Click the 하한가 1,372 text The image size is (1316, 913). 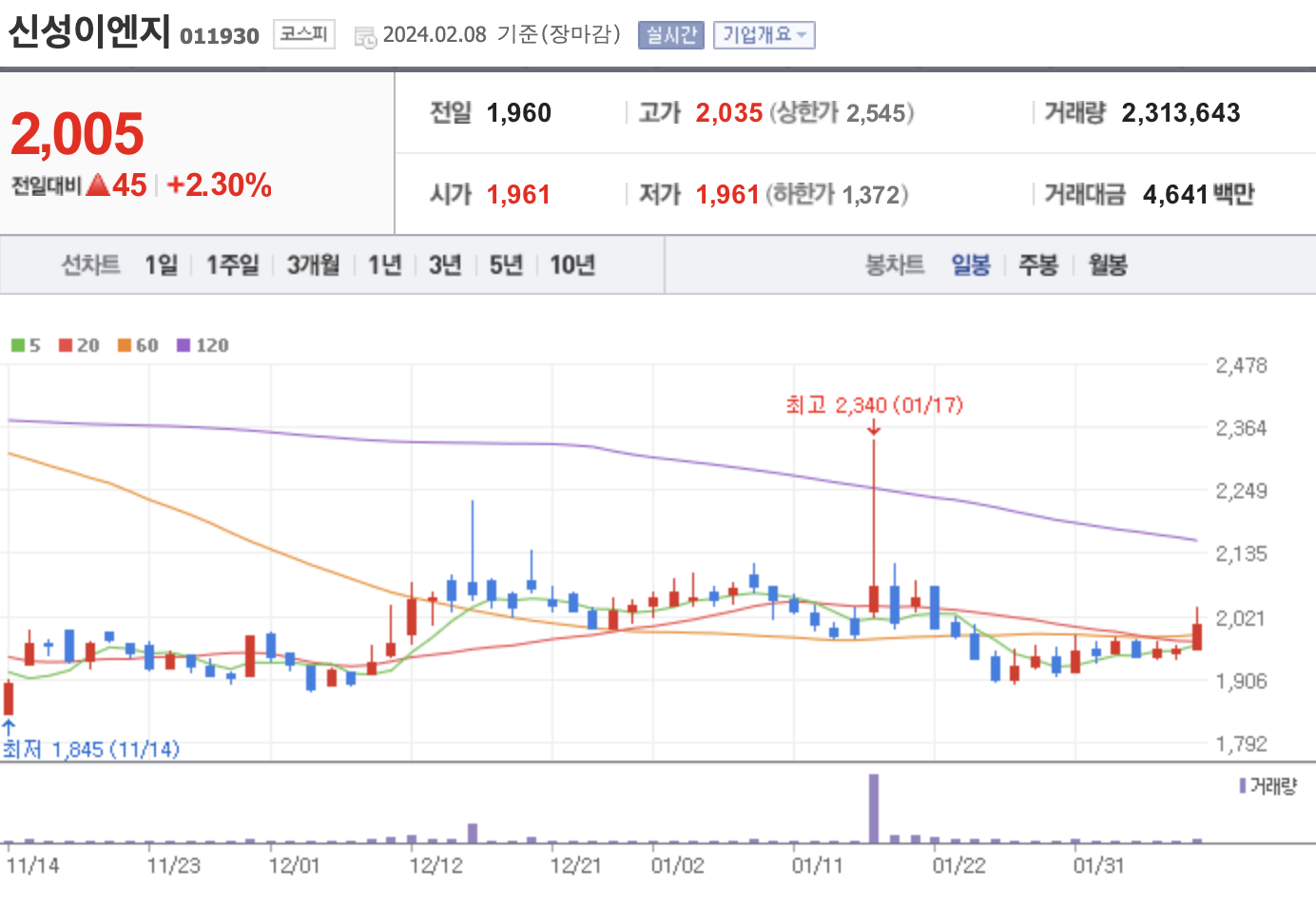tap(837, 195)
